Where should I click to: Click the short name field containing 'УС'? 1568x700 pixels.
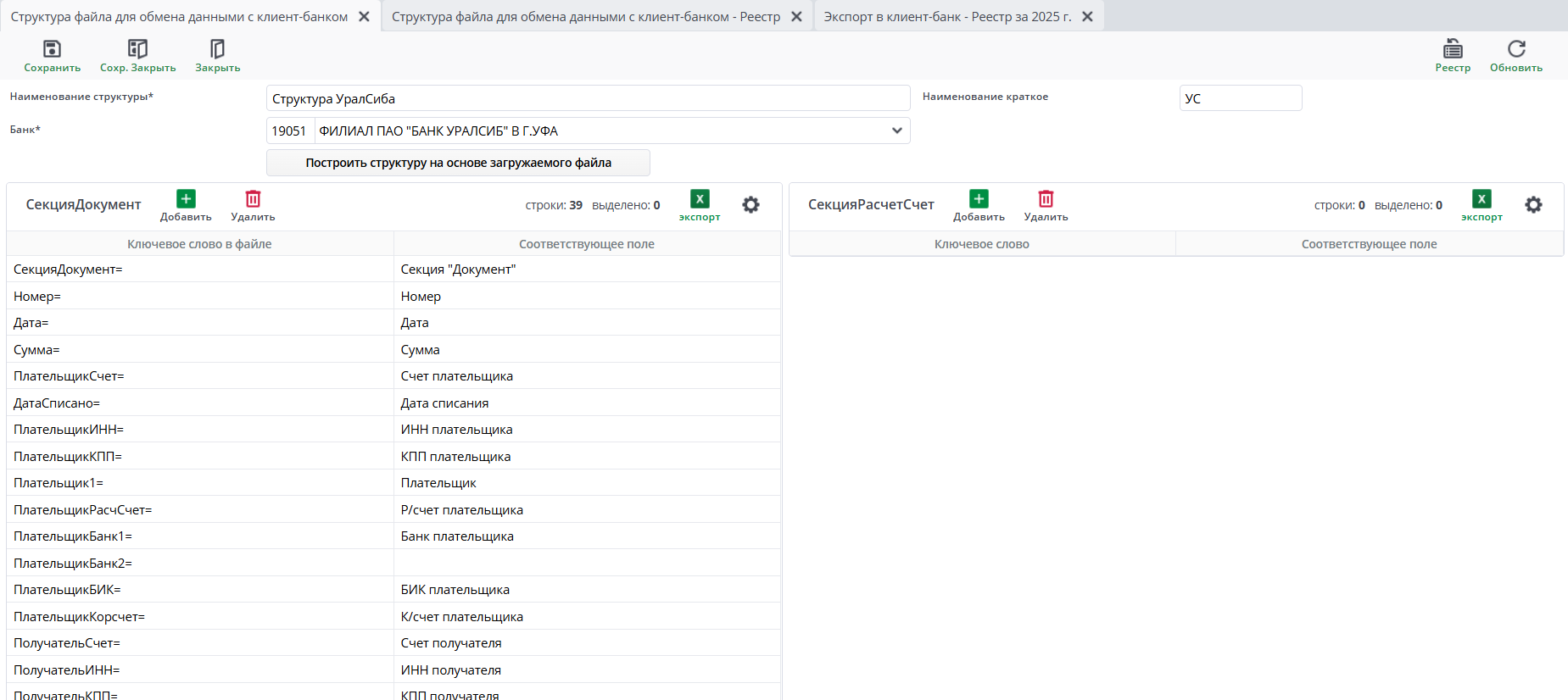[1240, 98]
